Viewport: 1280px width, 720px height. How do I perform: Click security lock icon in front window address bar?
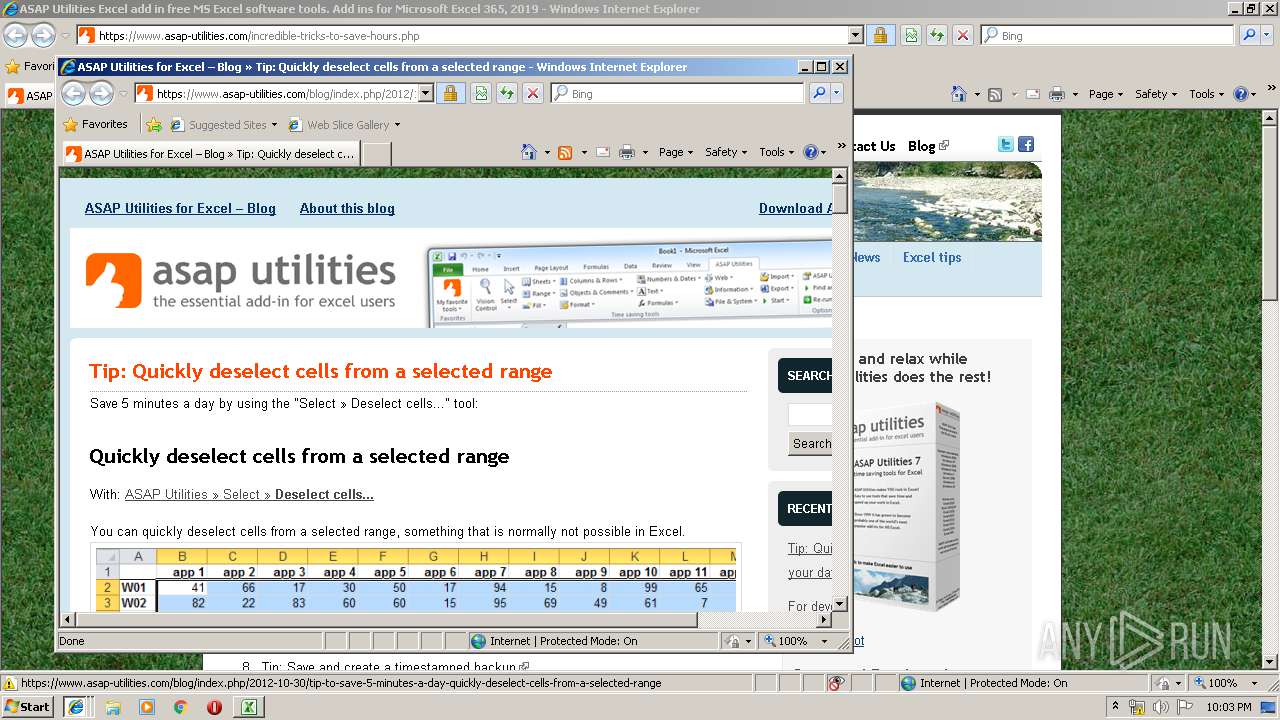(x=450, y=93)
